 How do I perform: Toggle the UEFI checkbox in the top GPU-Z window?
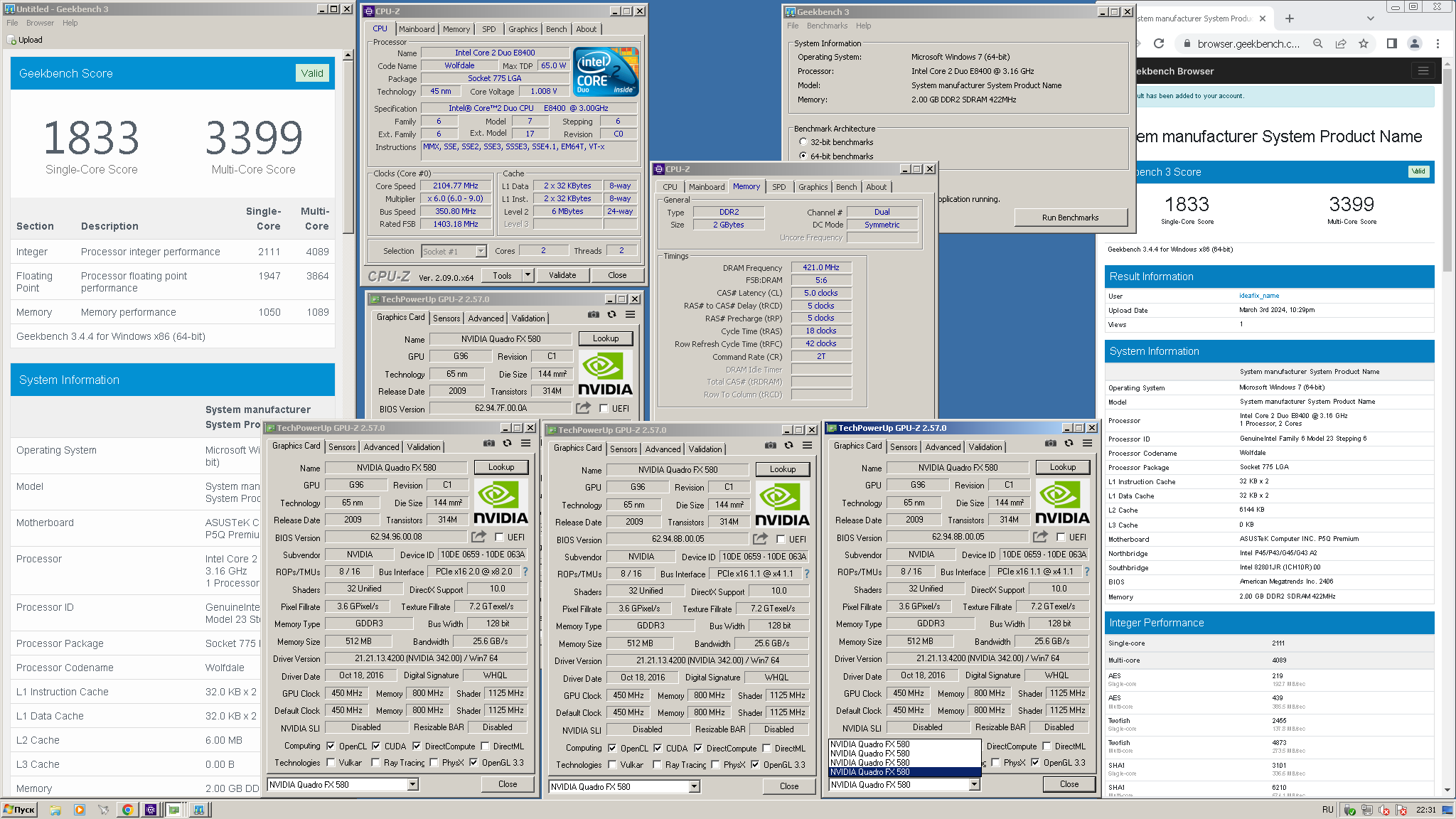tap(604, 408)
